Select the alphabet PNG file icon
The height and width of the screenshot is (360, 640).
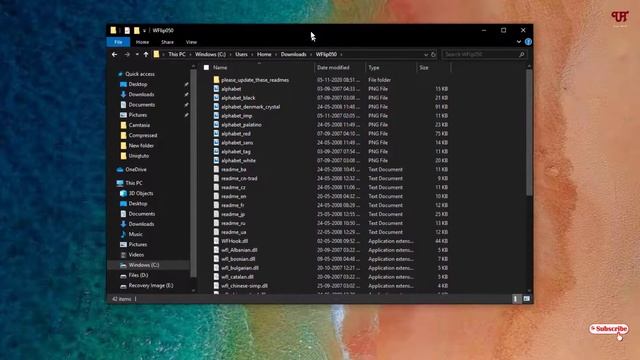tap(216, 89)
